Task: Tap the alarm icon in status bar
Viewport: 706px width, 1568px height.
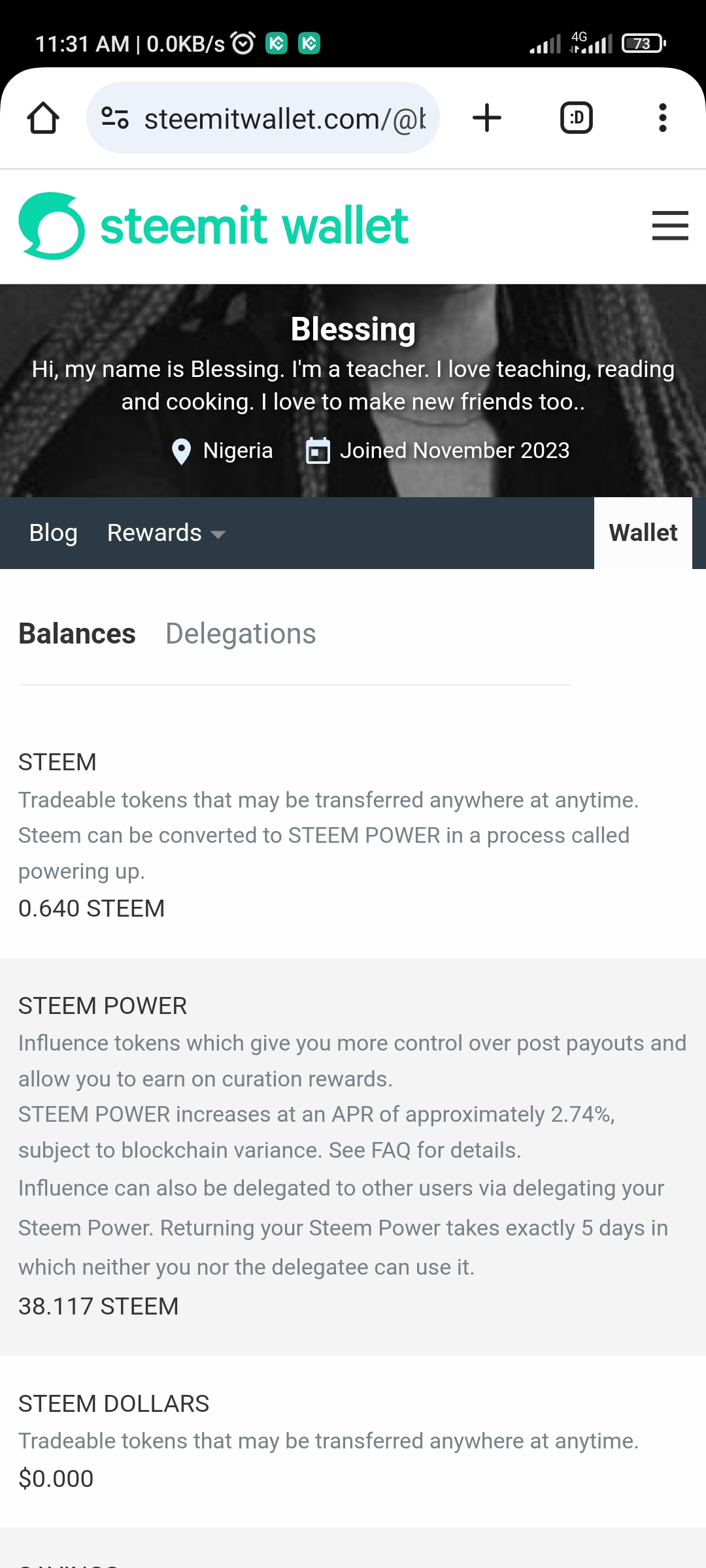Action: 244,44
